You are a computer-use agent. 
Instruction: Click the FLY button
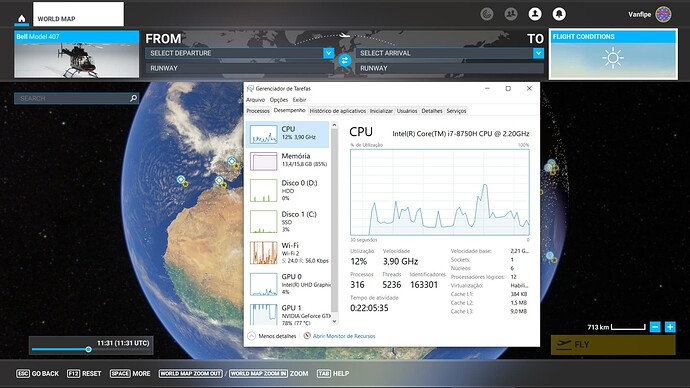[613, 344]
